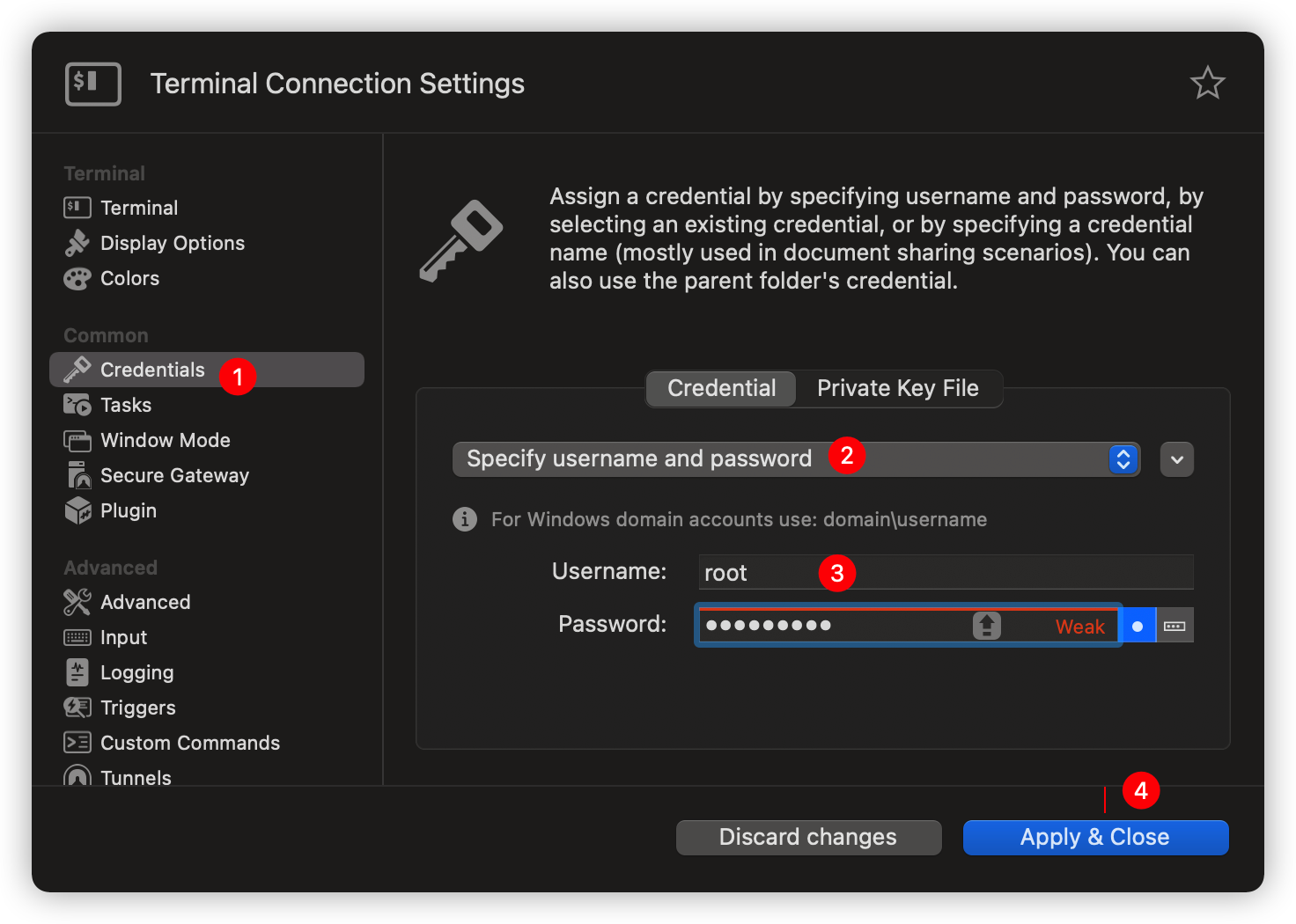Viewport: 1296px width, 924px height.
Task: Click the password generator icon
Action: point(986,626)
